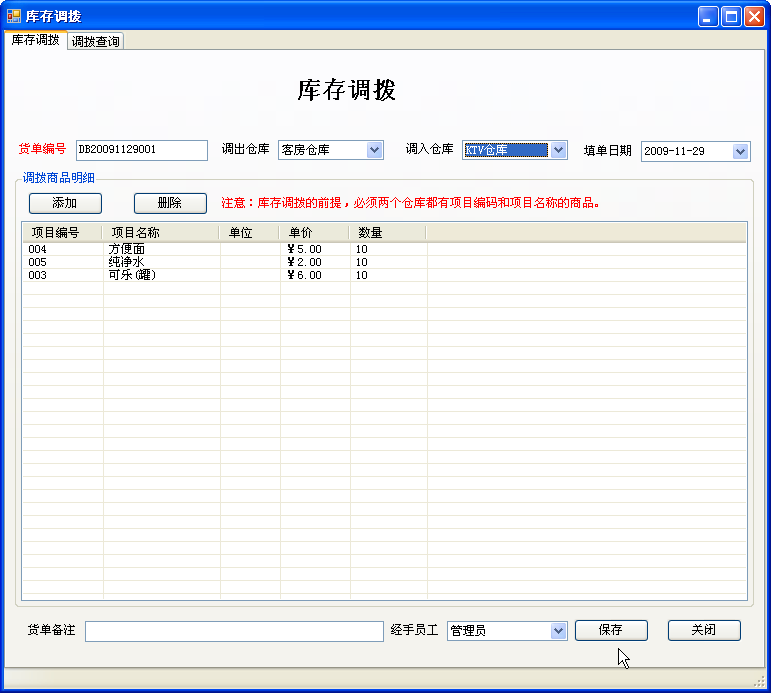This screenshot has height=693, width=771.
Task: Open the 经手员工 dropdown arrow
Action: [x=558, y=631]
